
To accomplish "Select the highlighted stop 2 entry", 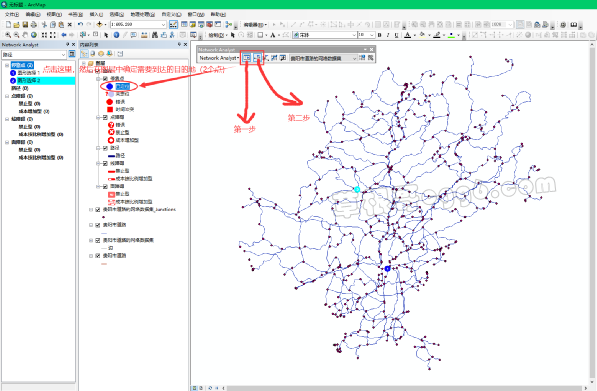I will (x=42, y=81).
